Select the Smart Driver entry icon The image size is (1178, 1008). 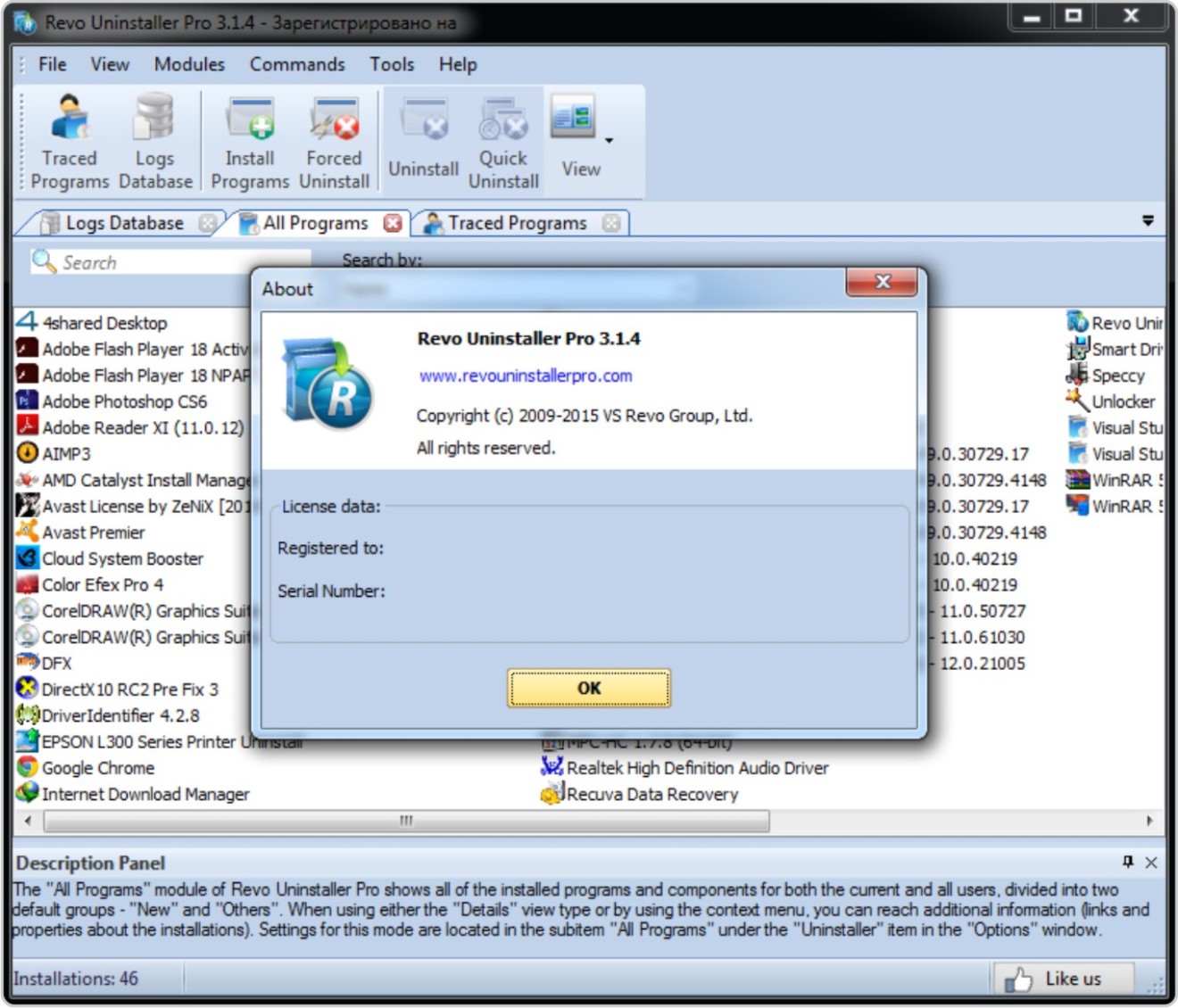click(1078, 348)
